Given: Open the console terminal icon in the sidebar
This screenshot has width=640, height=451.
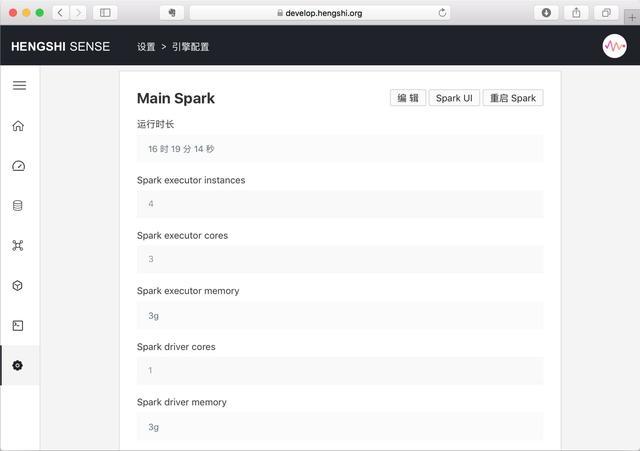Looking at the screenshot, I should (x=18, y=325).
